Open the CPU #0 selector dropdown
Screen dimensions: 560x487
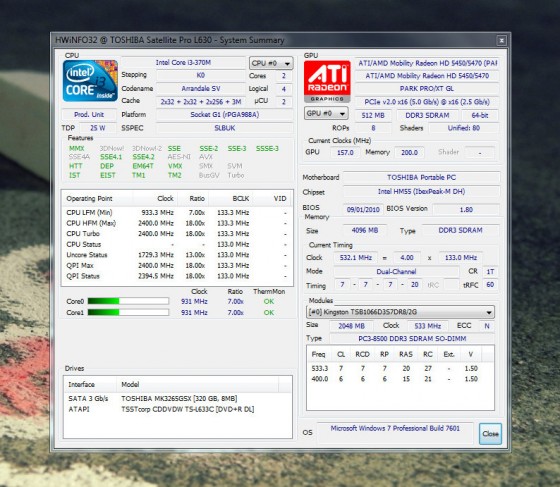[271, 63]
